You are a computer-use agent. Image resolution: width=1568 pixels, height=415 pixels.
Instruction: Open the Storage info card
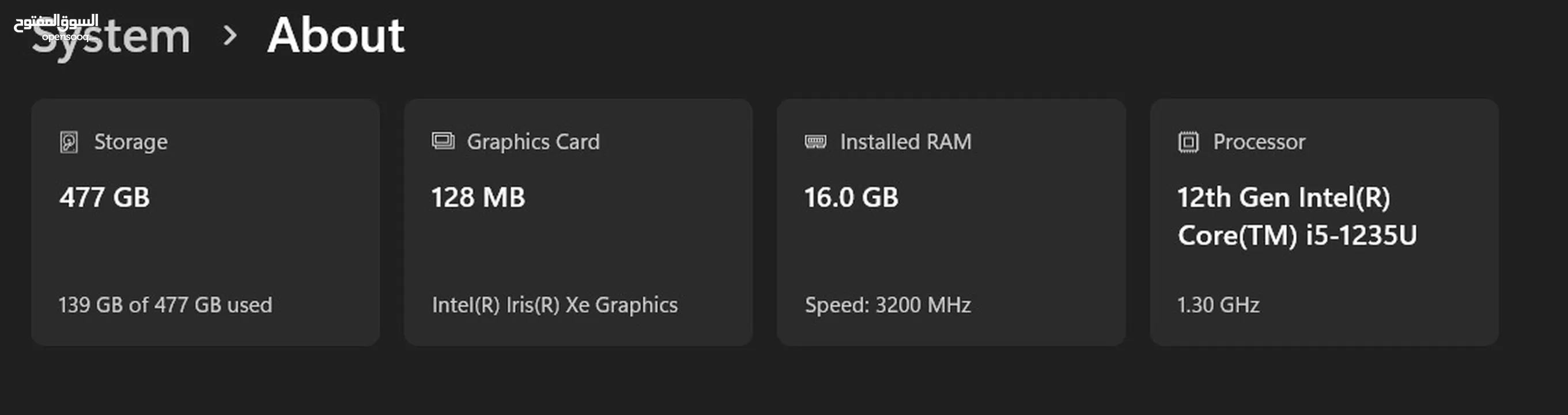click(x=206, y=222)
